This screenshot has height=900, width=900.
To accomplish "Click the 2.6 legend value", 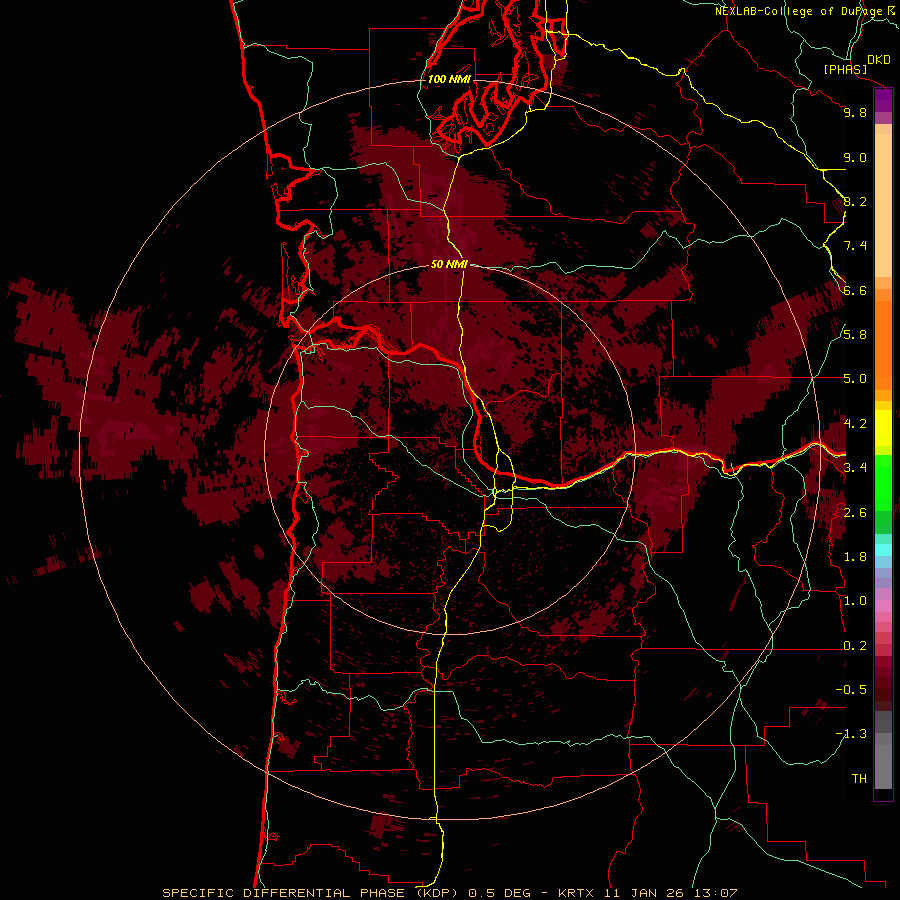I will click(855, 513).
